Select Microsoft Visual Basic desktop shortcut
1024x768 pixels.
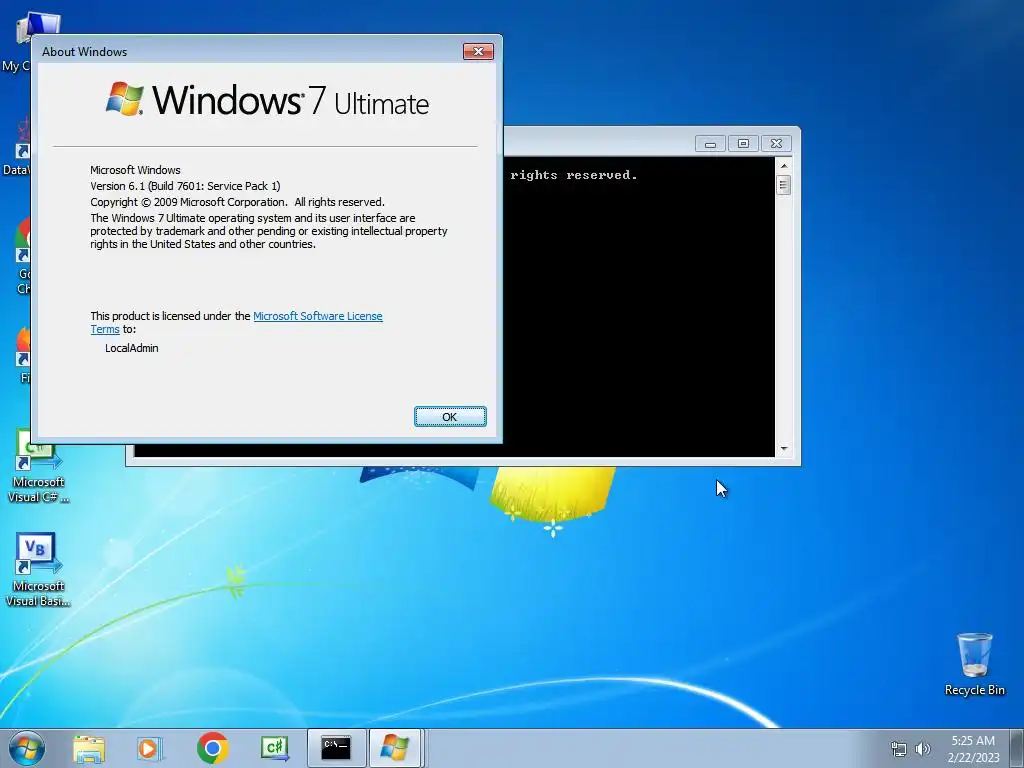(38, 569)
